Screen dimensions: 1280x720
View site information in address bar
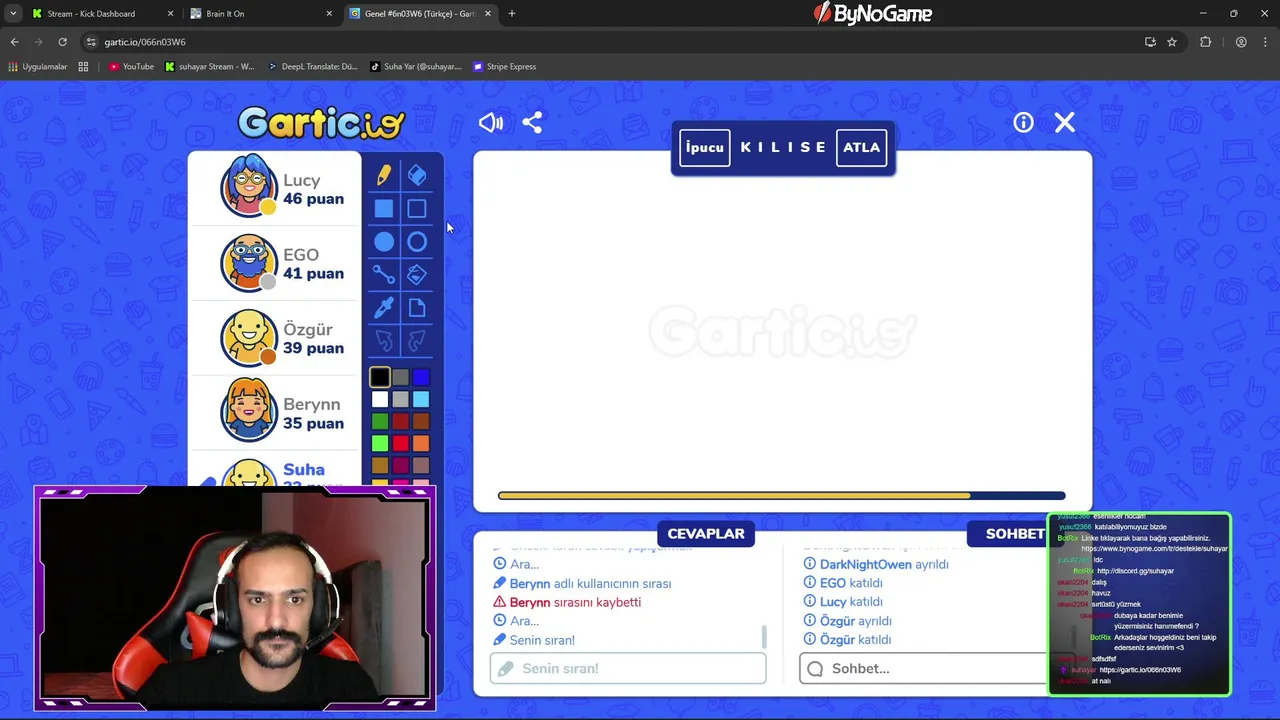click(92, 42)
